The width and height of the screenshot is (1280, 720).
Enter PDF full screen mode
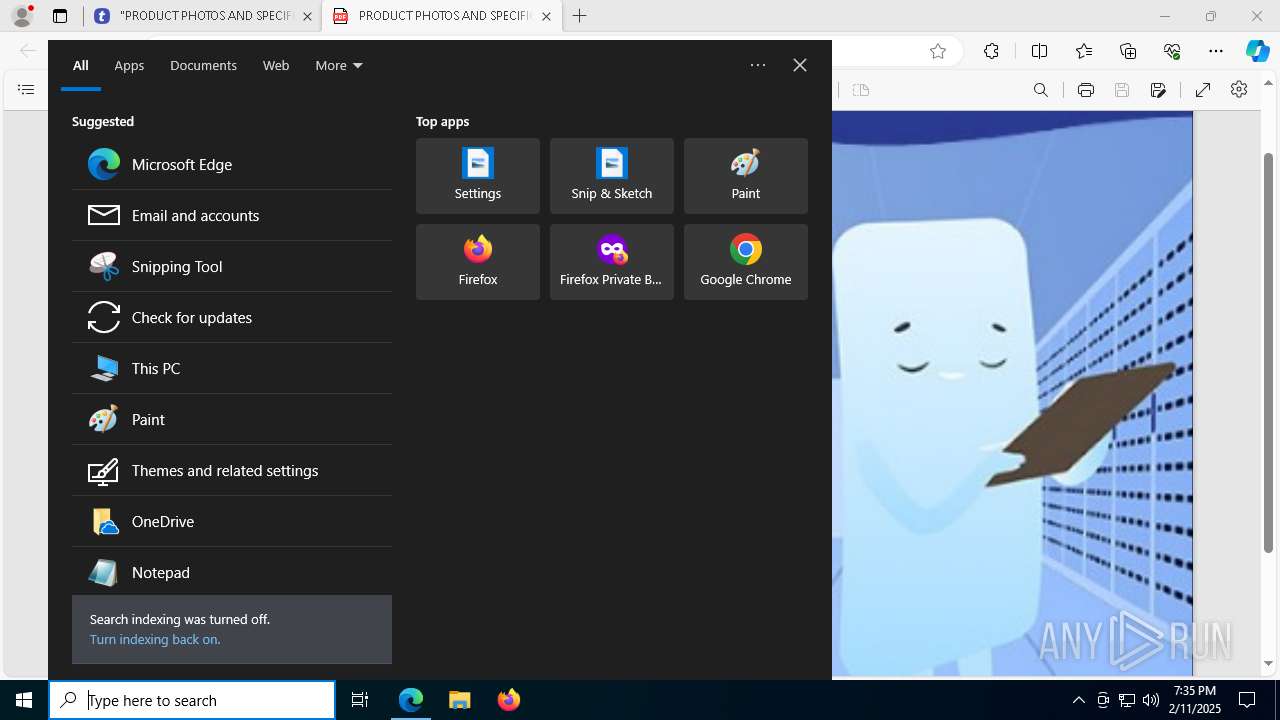click(1203, 90)
